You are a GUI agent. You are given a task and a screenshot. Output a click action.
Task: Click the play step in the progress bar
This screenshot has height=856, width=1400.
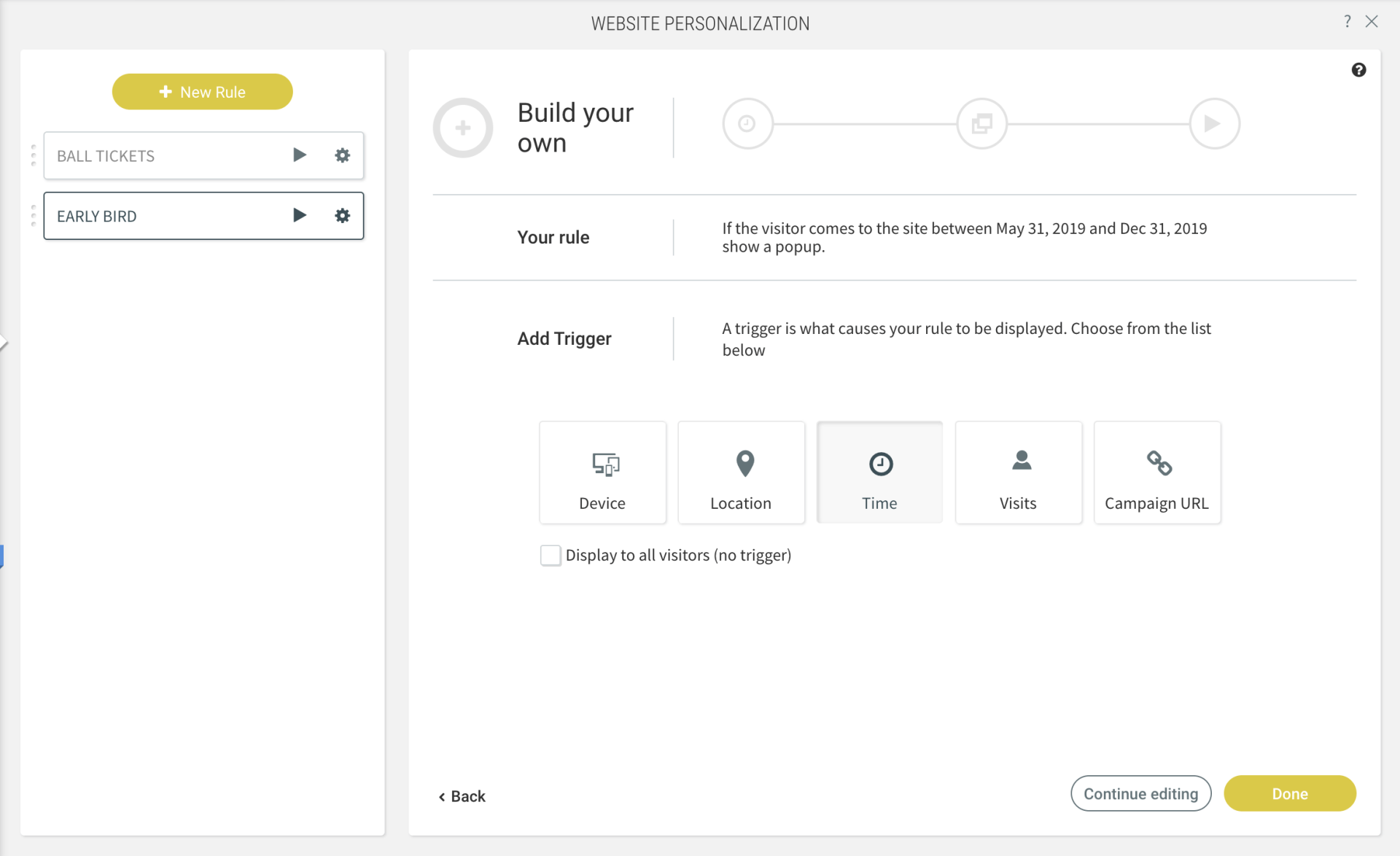pyautogui.click(x=1213, y=123)
